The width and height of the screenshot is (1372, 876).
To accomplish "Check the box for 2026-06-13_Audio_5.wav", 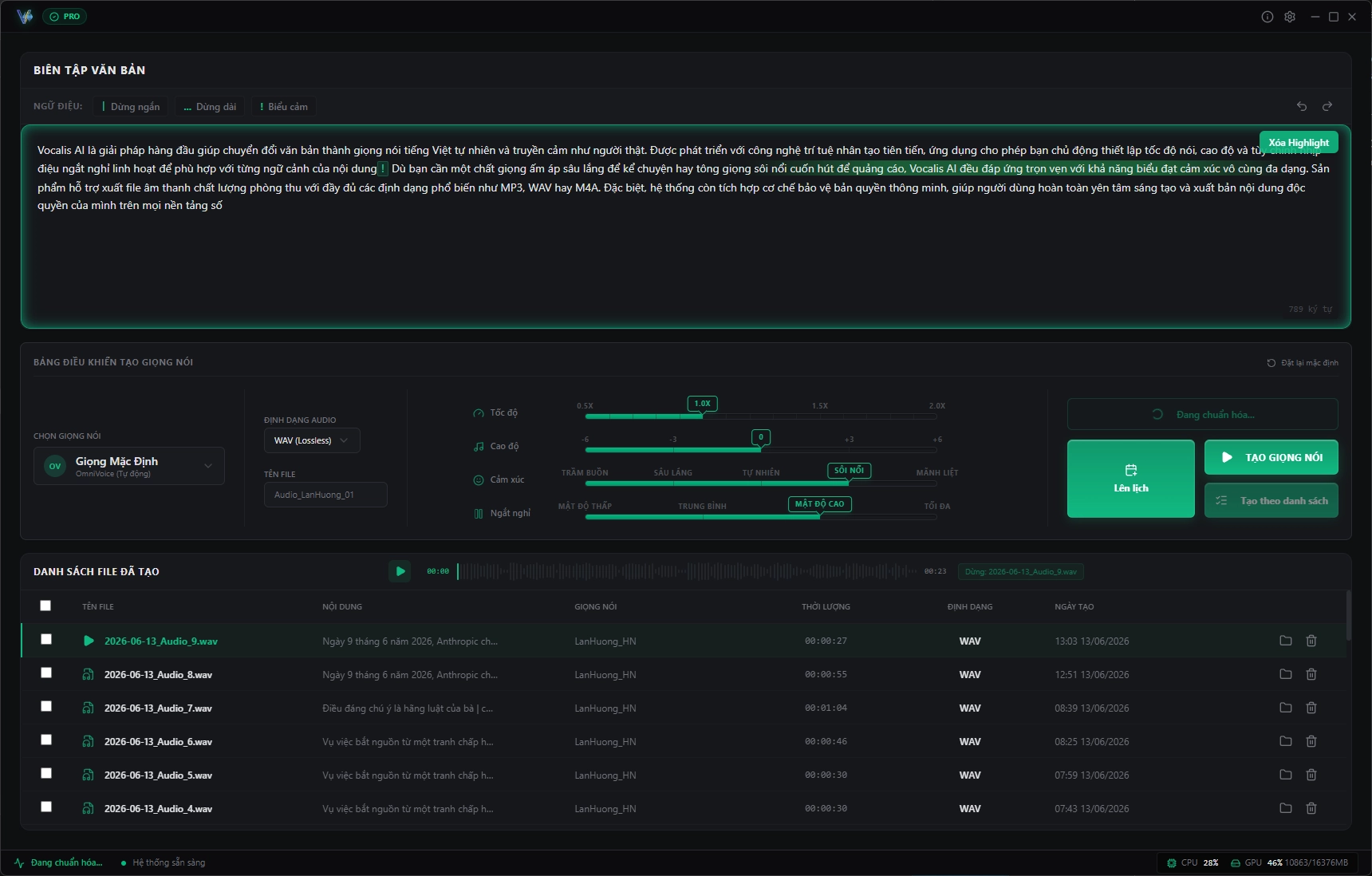I will coord(46,773).
